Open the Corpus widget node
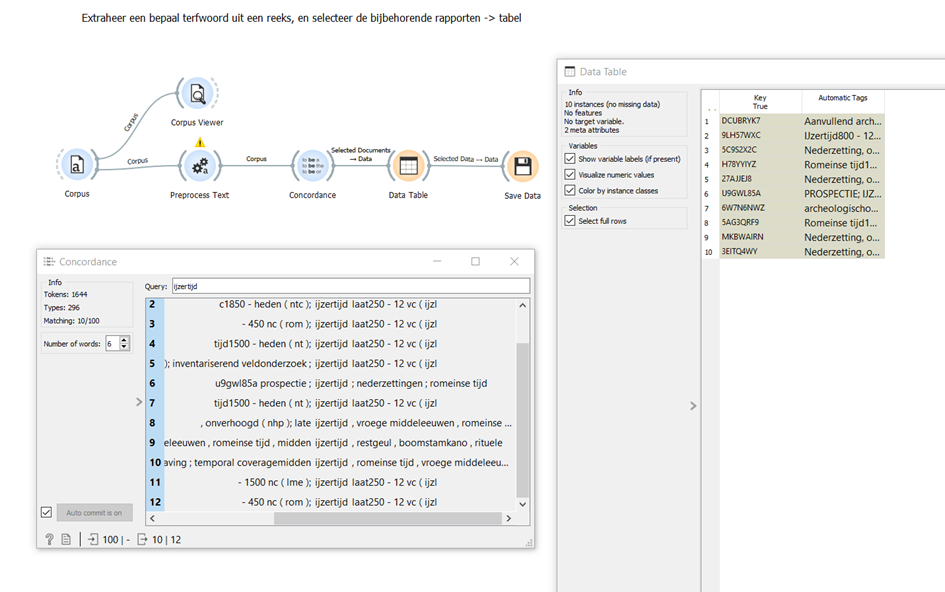 click(77, 165)
